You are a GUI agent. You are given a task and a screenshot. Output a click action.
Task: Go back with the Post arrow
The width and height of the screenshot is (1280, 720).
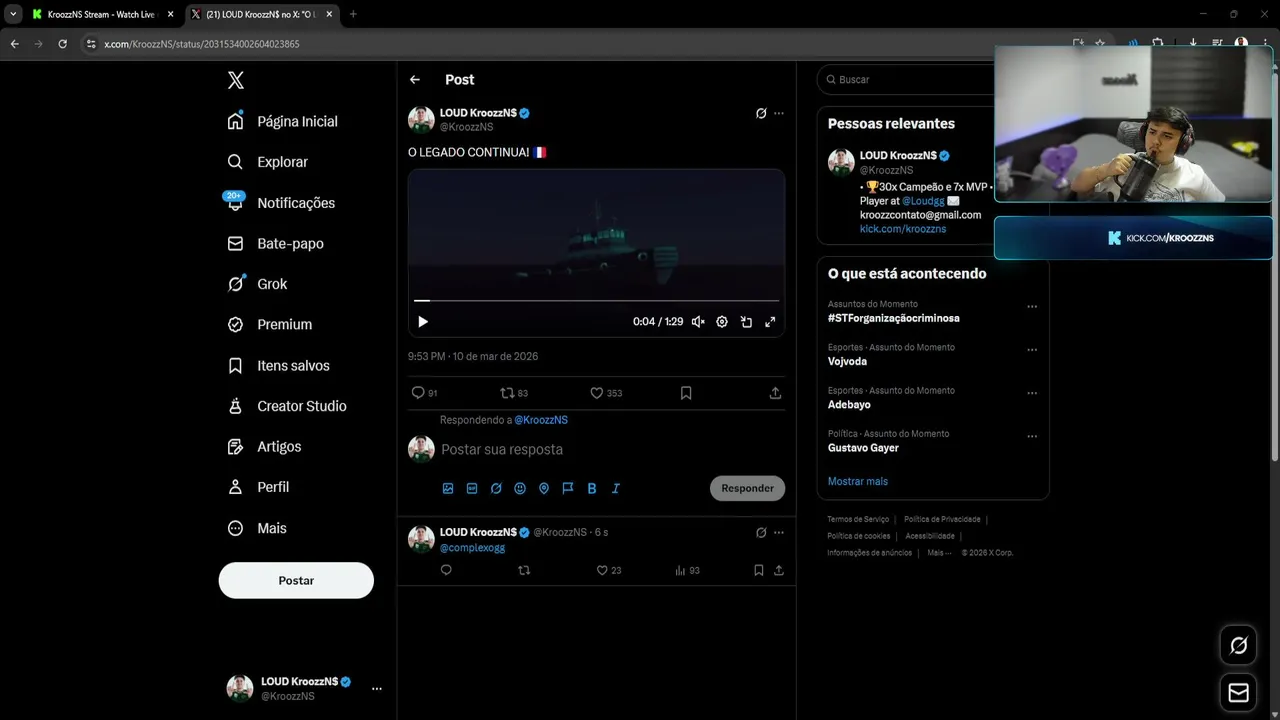click(415, 80)
